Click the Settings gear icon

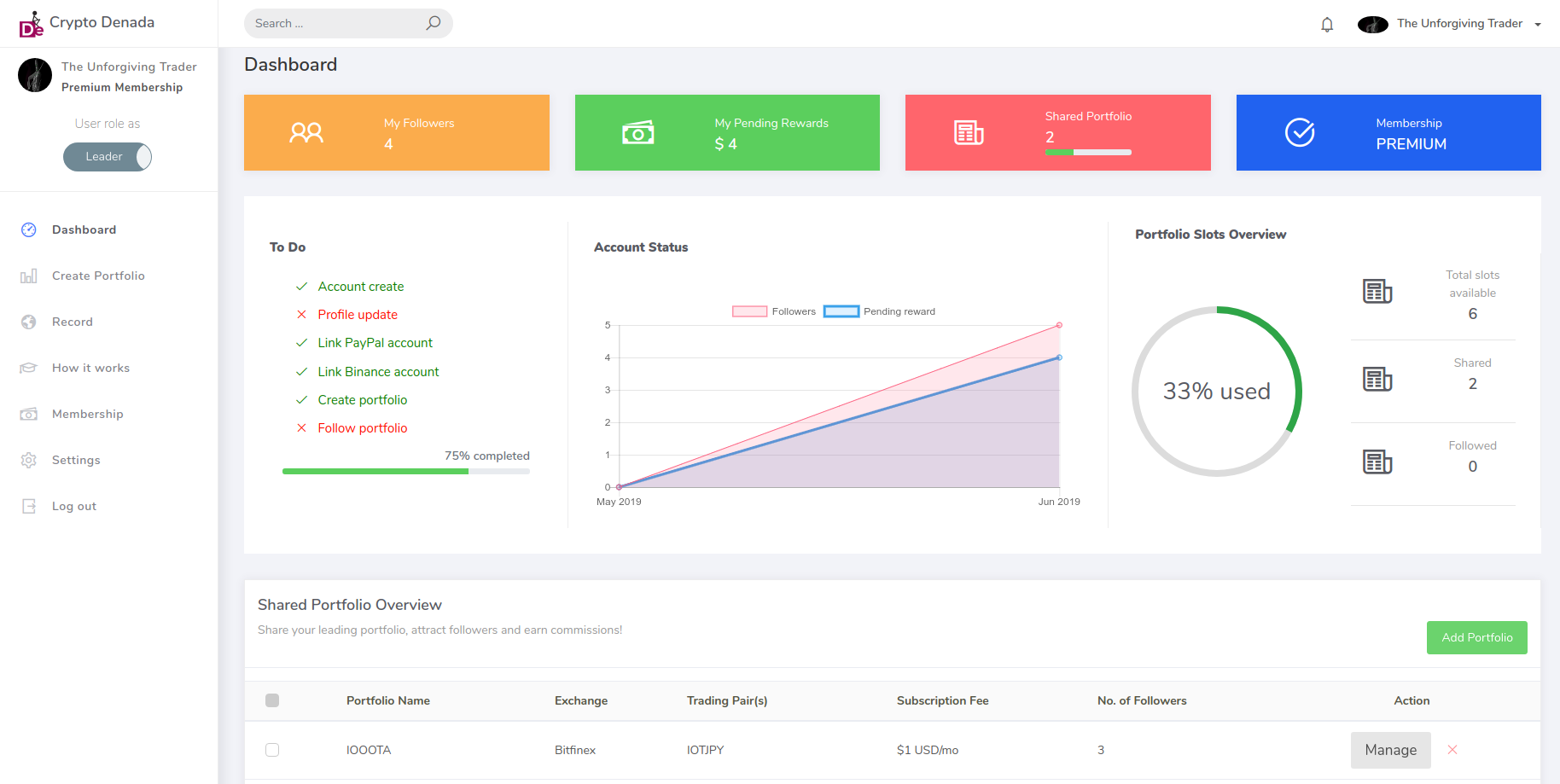tap(29, 460)
